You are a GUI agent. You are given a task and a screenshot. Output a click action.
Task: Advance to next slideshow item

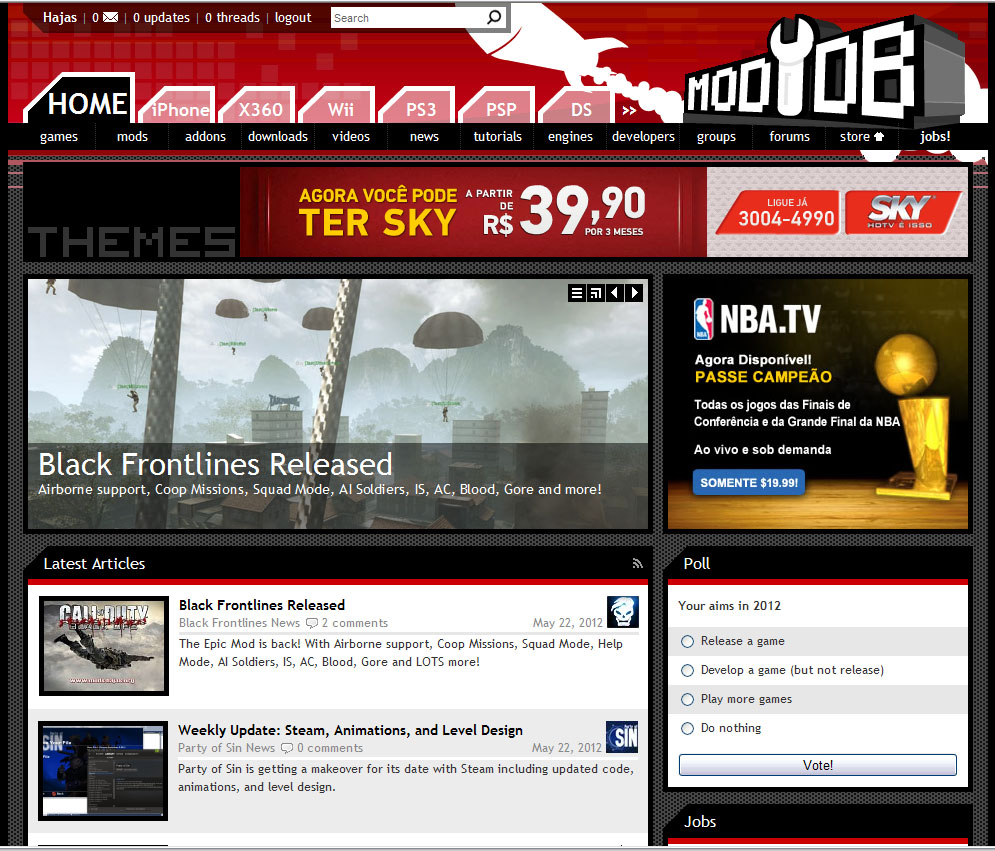[x=634, y=293]
